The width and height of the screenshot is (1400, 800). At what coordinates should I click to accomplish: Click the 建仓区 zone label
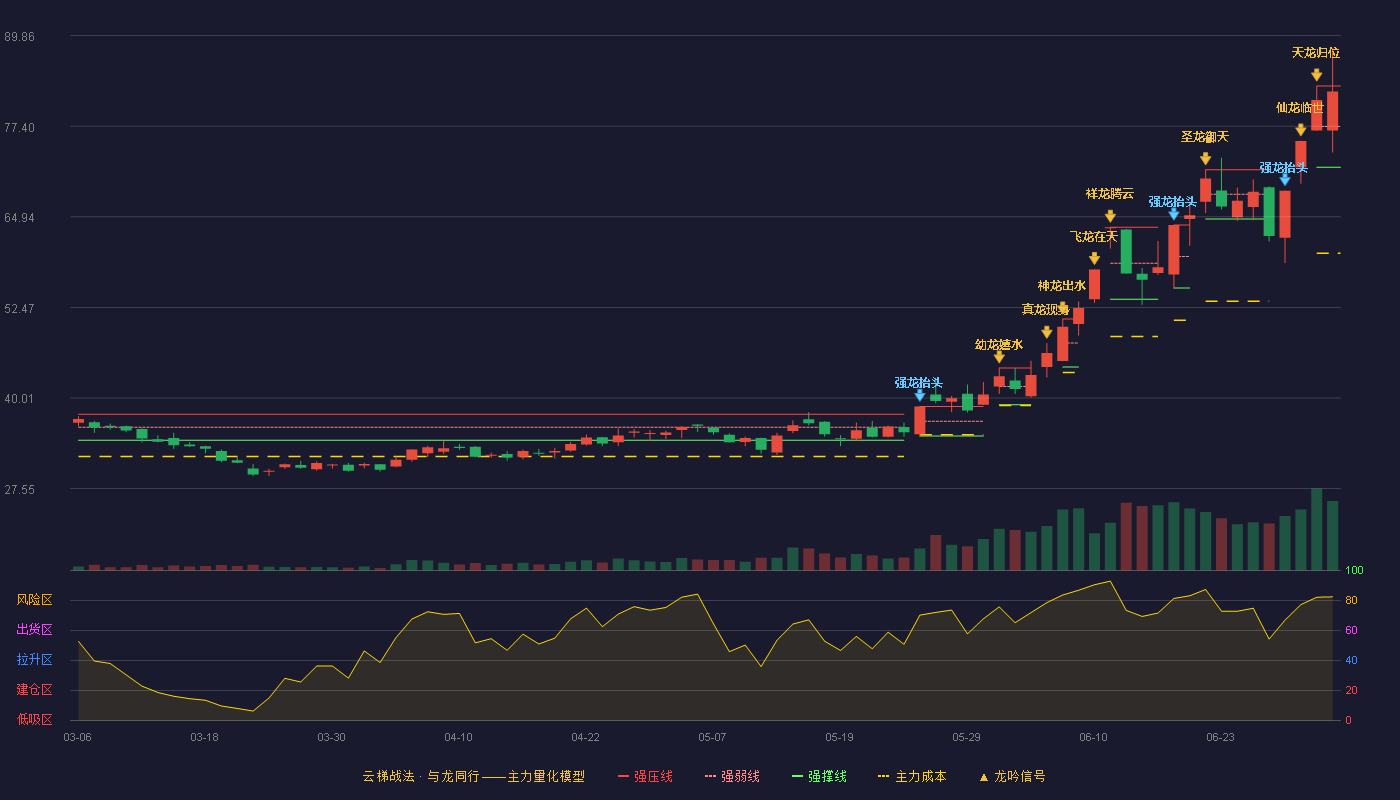coord(34,690)
